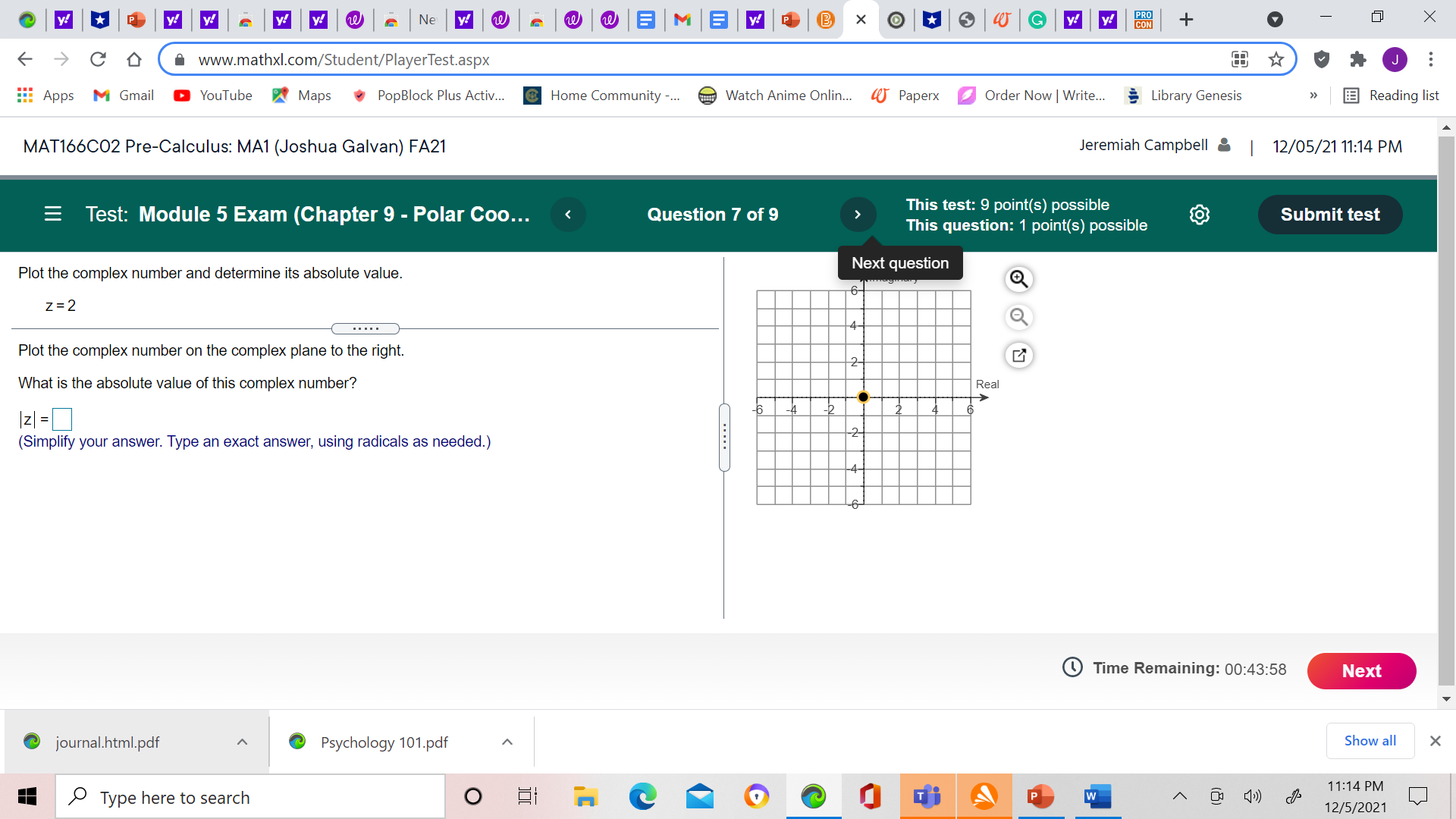This screenshot has width=1456, height=819.
Task: Open test settings gear icon
Action: [x=1200, y=215]
